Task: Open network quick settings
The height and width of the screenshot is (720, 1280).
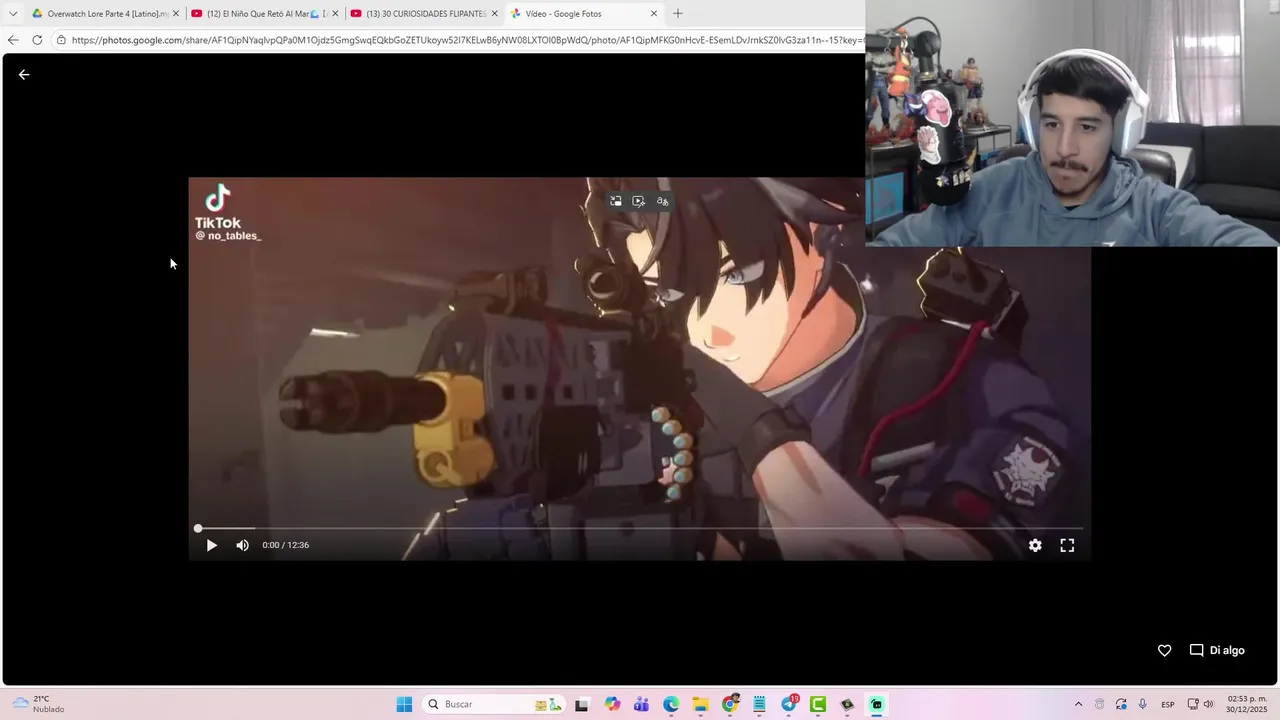Action: click(x=1192, y=704)
